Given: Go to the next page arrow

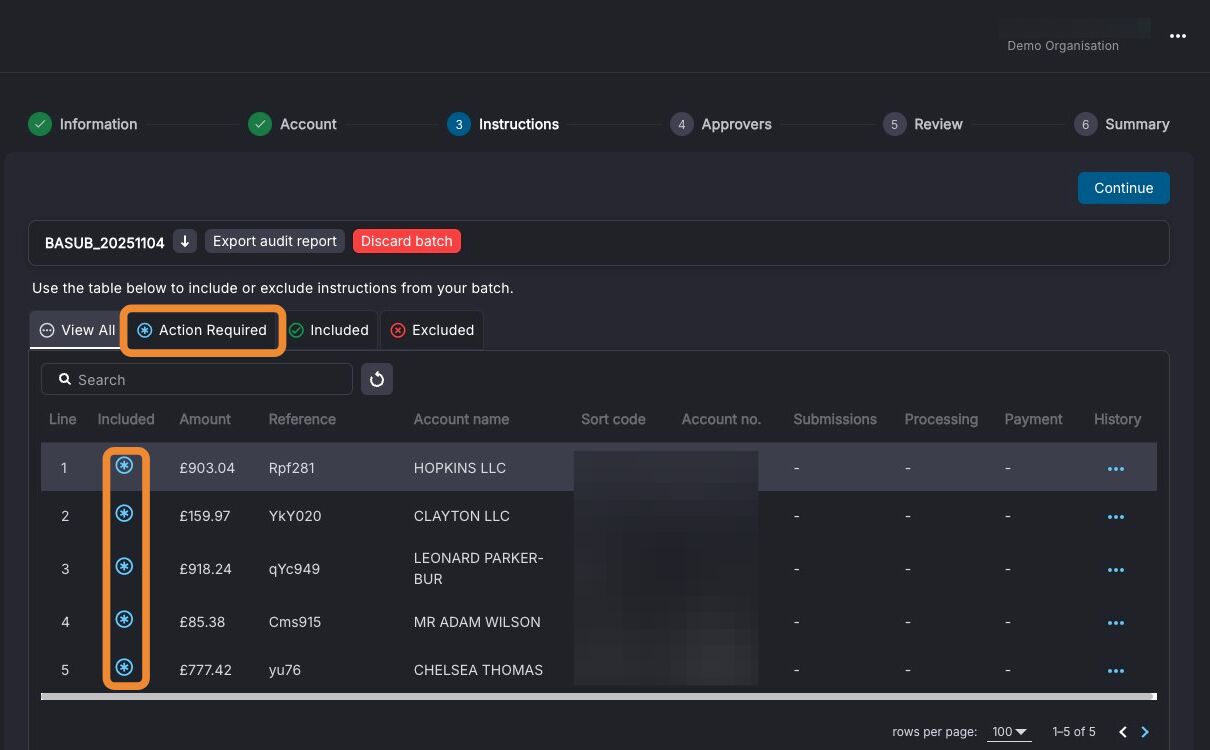Looking at the screenshot, I should [1146, 732].
